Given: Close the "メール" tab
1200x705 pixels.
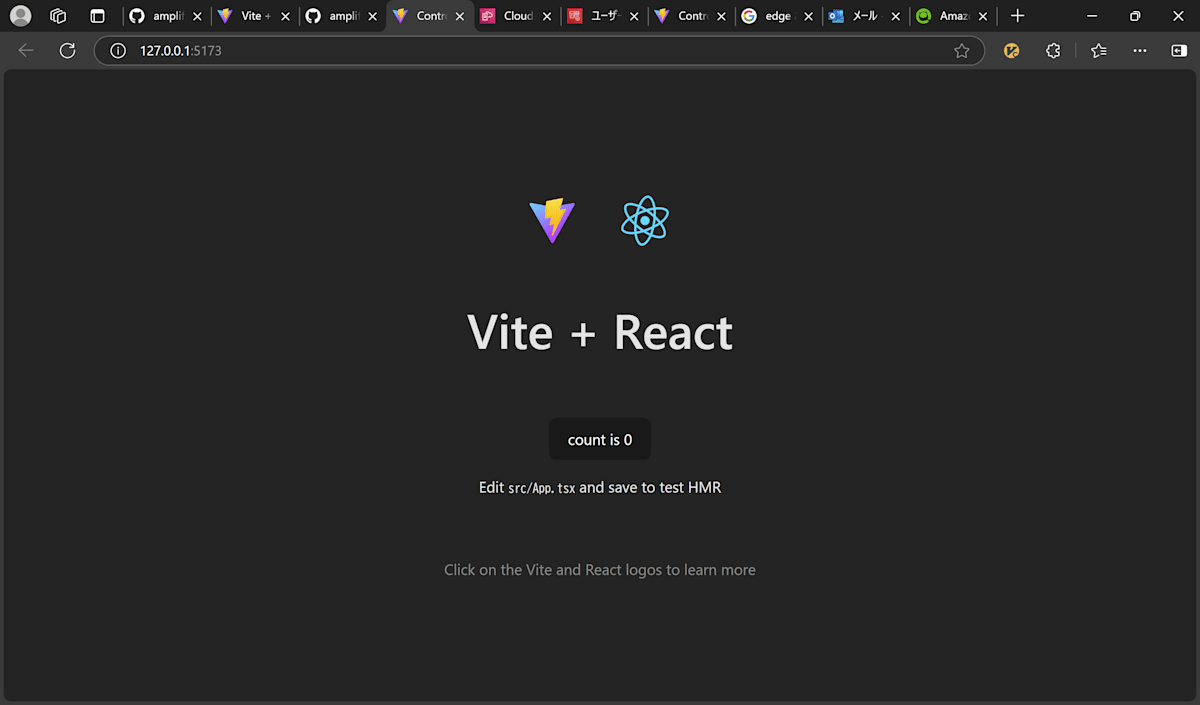Looking at the screenshot, I should pos(896,17).
